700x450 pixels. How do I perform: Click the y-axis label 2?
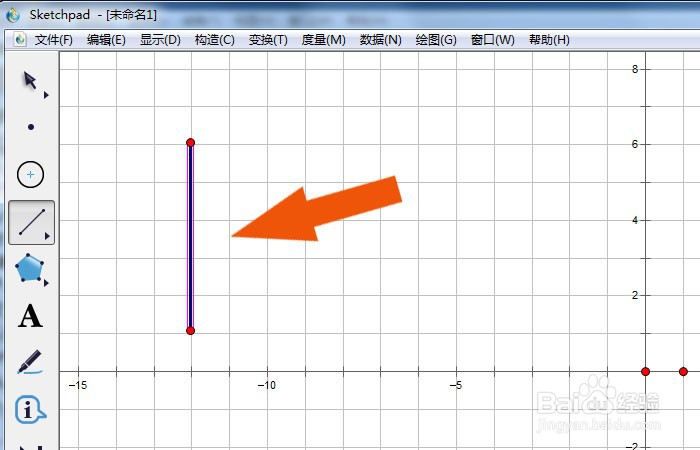pyautogui.click(x=635, y=295)
